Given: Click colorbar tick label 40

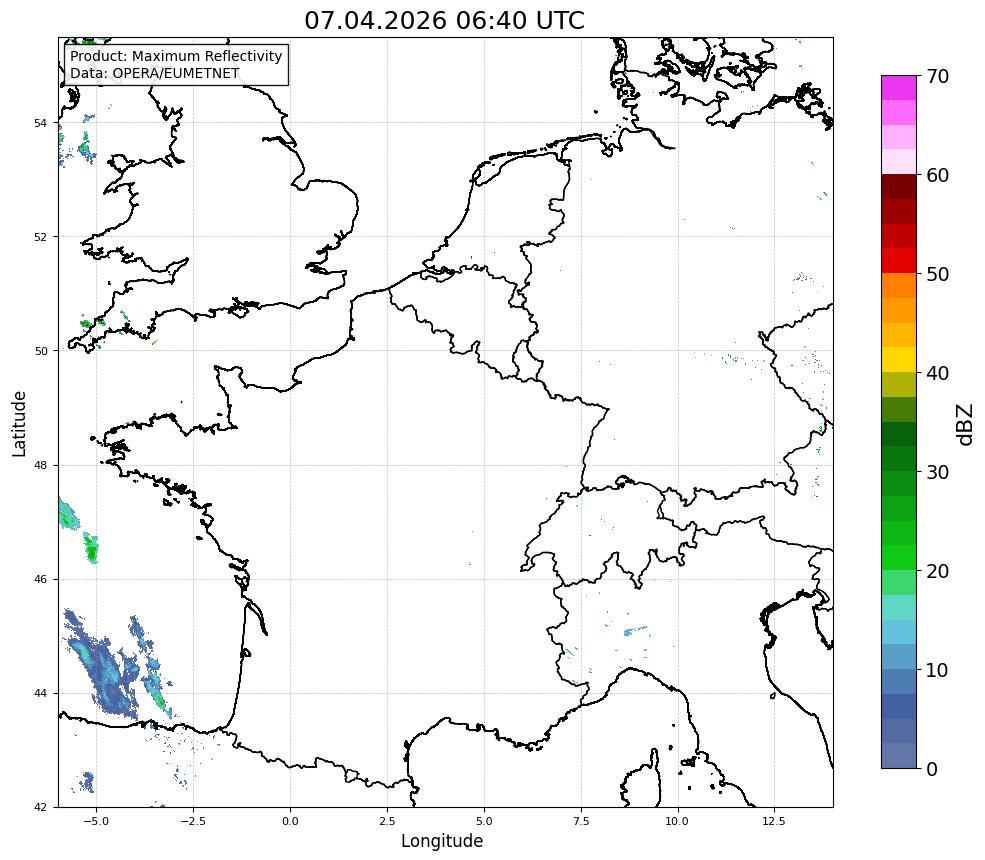Looking at the screenshot, I should [937, 373].
